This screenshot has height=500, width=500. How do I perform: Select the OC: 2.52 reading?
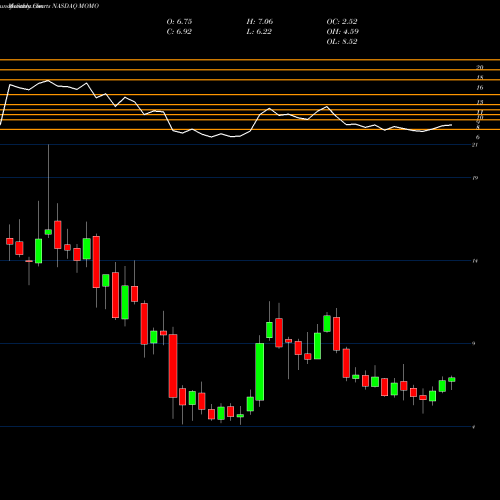pos(342,22)
